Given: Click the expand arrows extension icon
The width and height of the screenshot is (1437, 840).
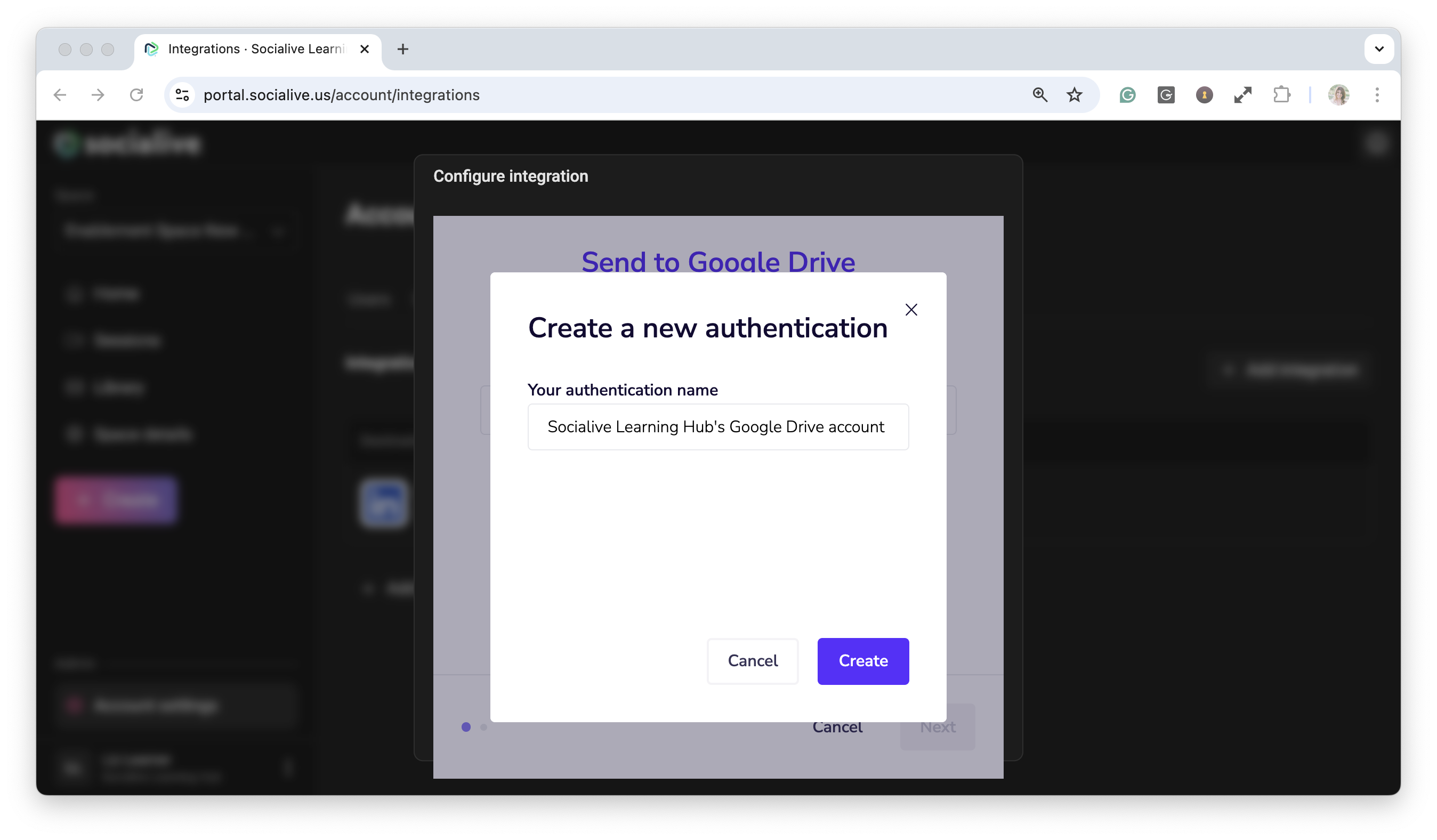Looking at the screenshot, I should click(x=1242, y=95).
